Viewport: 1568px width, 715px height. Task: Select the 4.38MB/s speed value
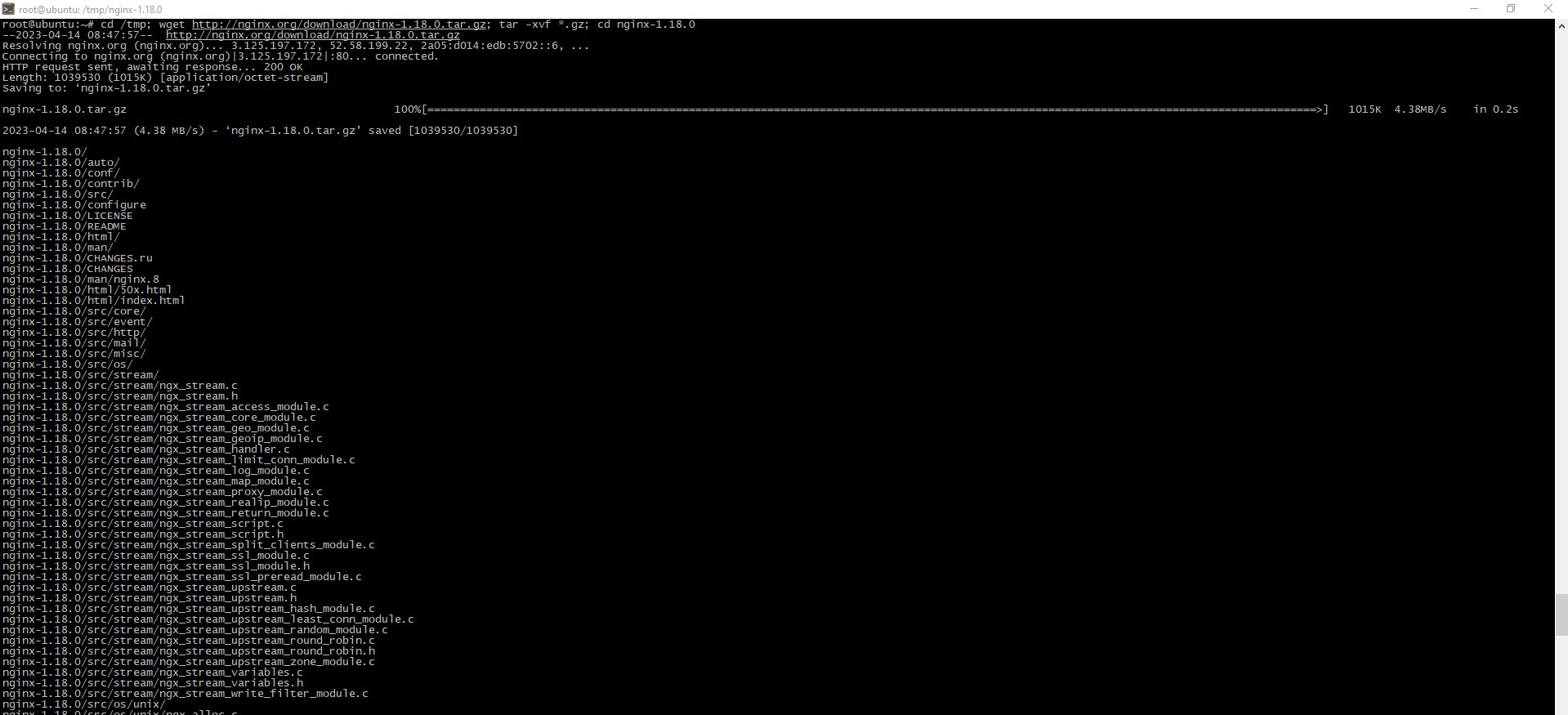(x=1420, y=109)
